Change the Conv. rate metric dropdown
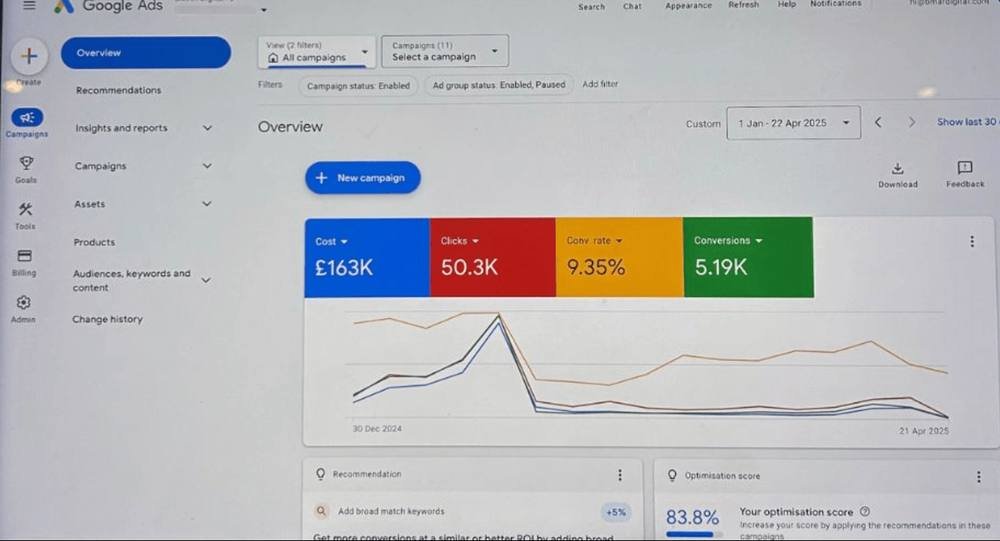 (594, 241)
